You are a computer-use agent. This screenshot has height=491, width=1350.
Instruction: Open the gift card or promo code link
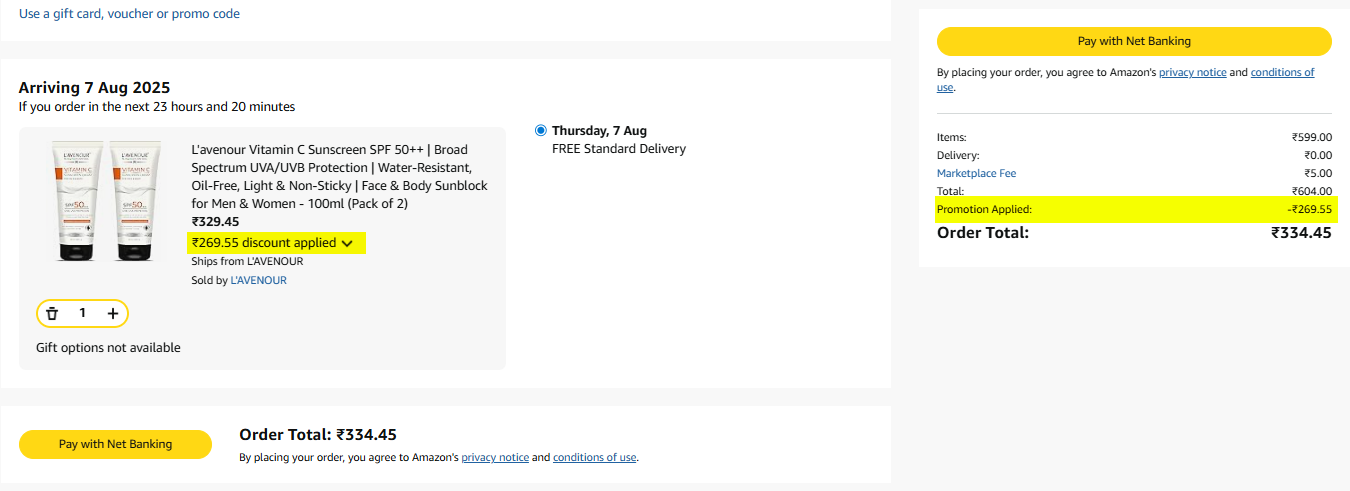coord(129,14)
